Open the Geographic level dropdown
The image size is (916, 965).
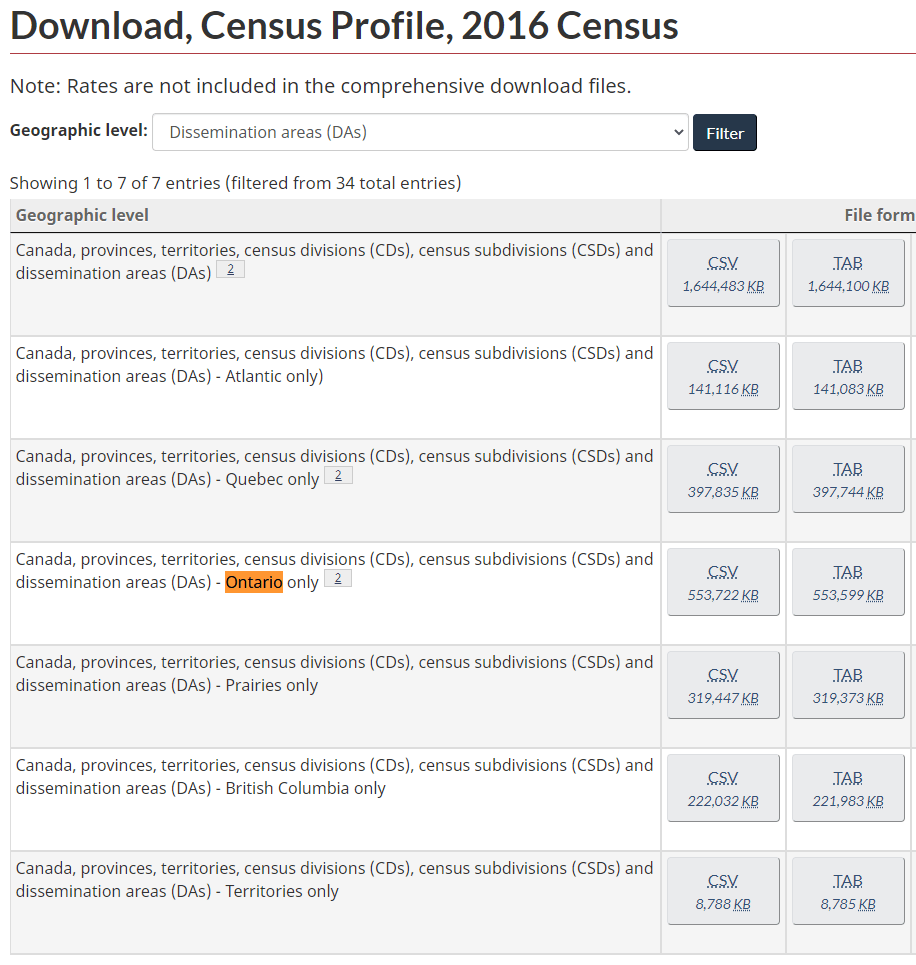pyautogui.click(x=420, y=132)
